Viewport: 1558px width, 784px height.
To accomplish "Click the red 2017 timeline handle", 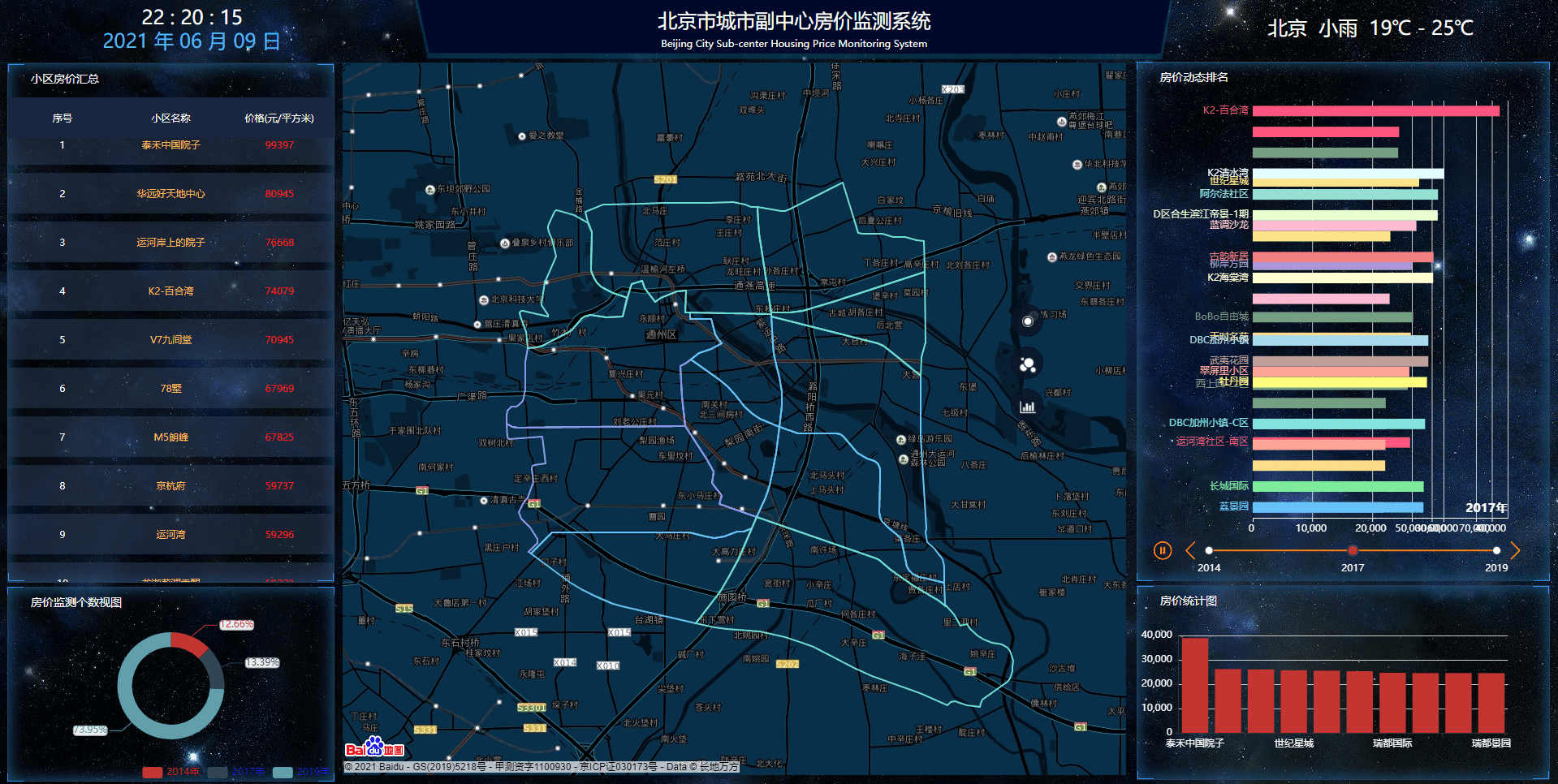I will tap(1353, 550).
